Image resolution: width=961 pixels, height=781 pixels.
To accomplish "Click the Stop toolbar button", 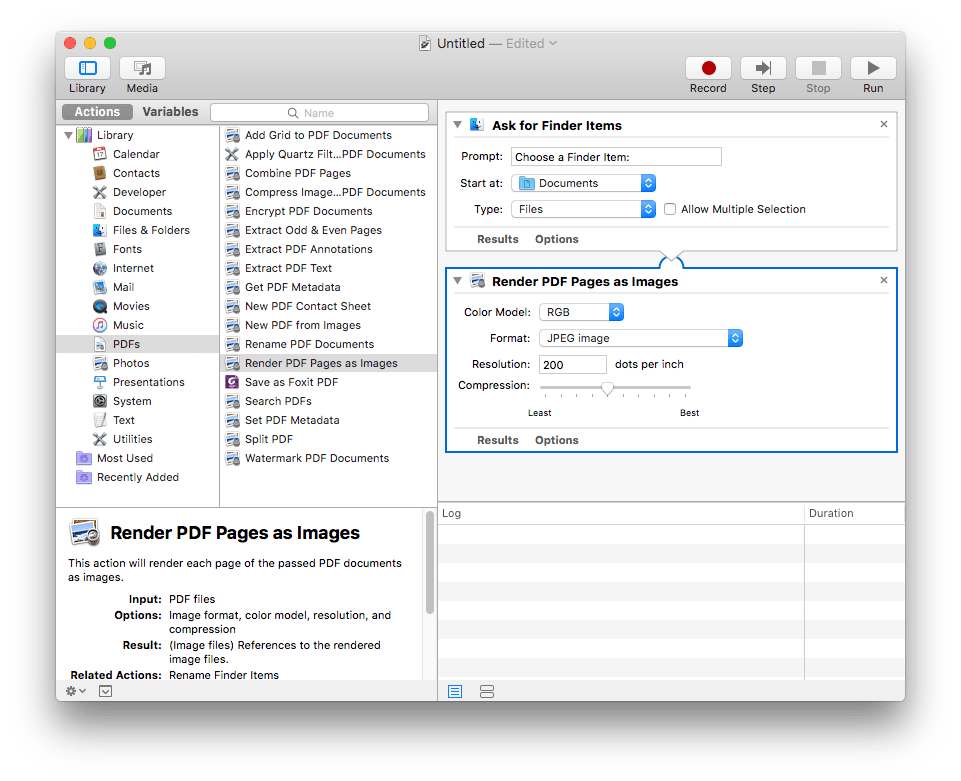I will click(x=818, y=68).
